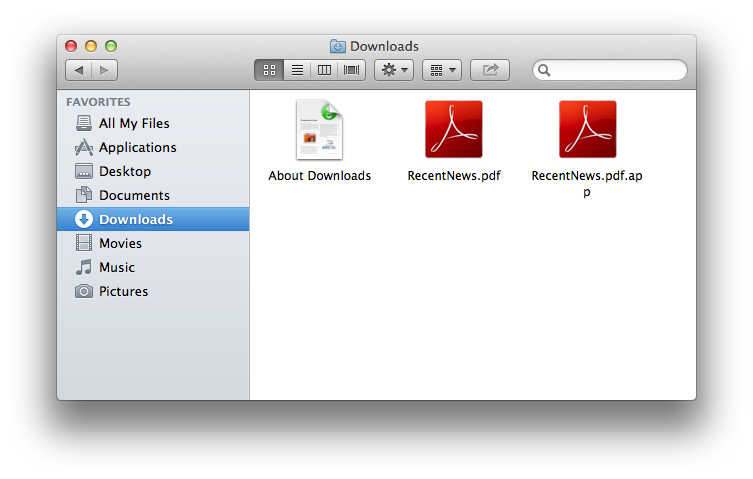Click the search field in toolbar
This screenshot has width=753, height=479.
[x=614, y=70]
